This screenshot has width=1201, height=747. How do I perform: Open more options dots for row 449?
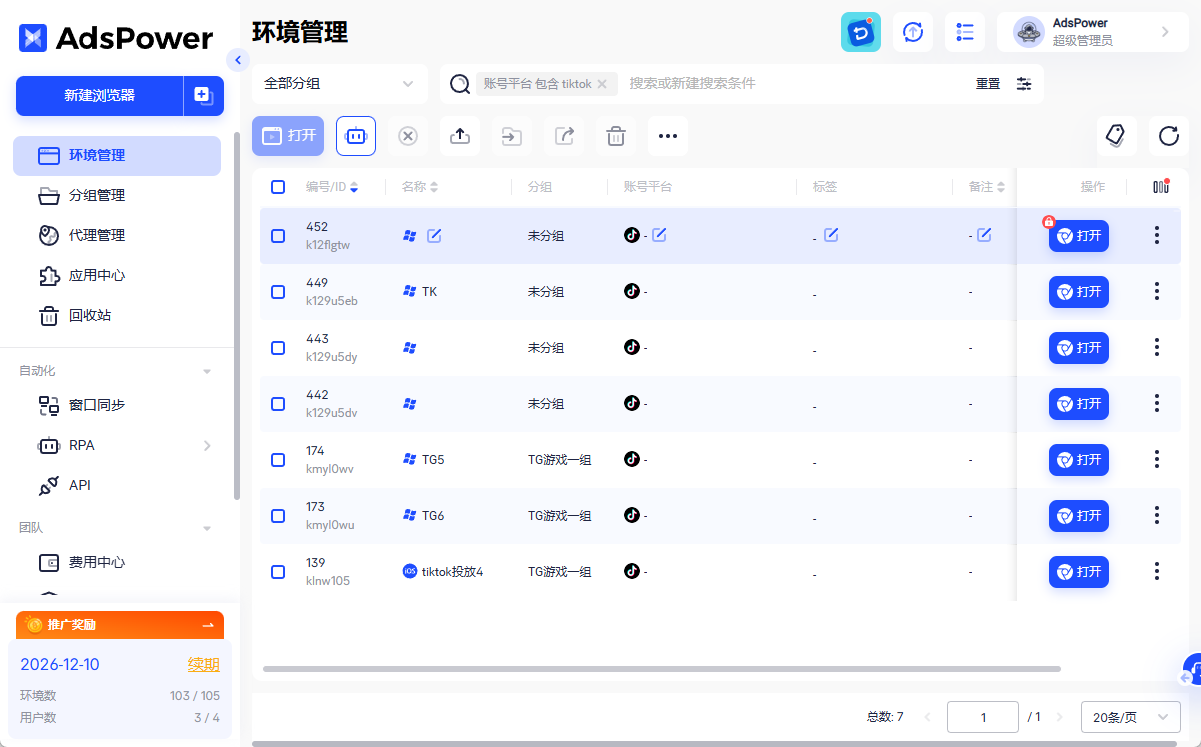pyautogui.click(x=1157, y=291)
